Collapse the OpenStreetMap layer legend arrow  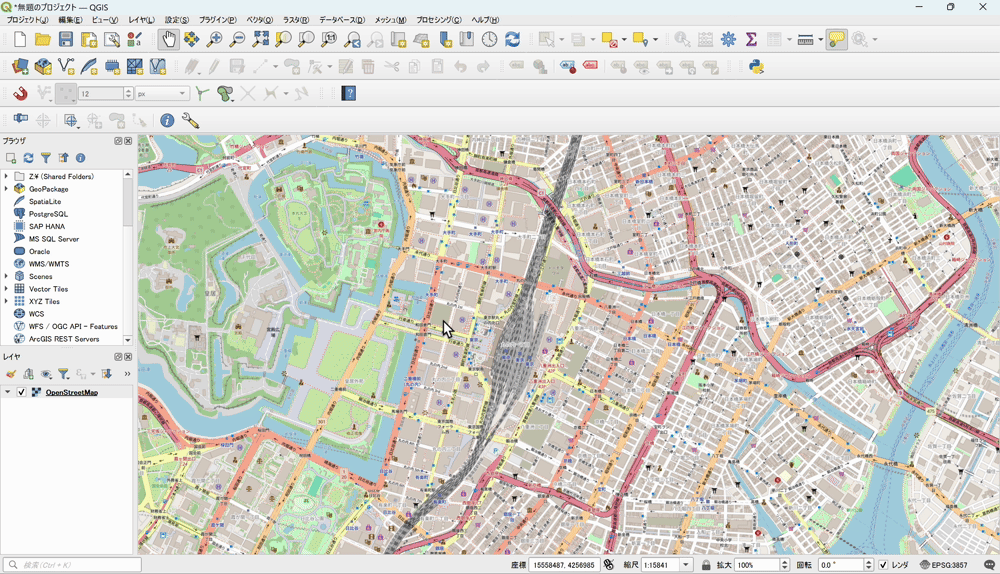(8, 392)
